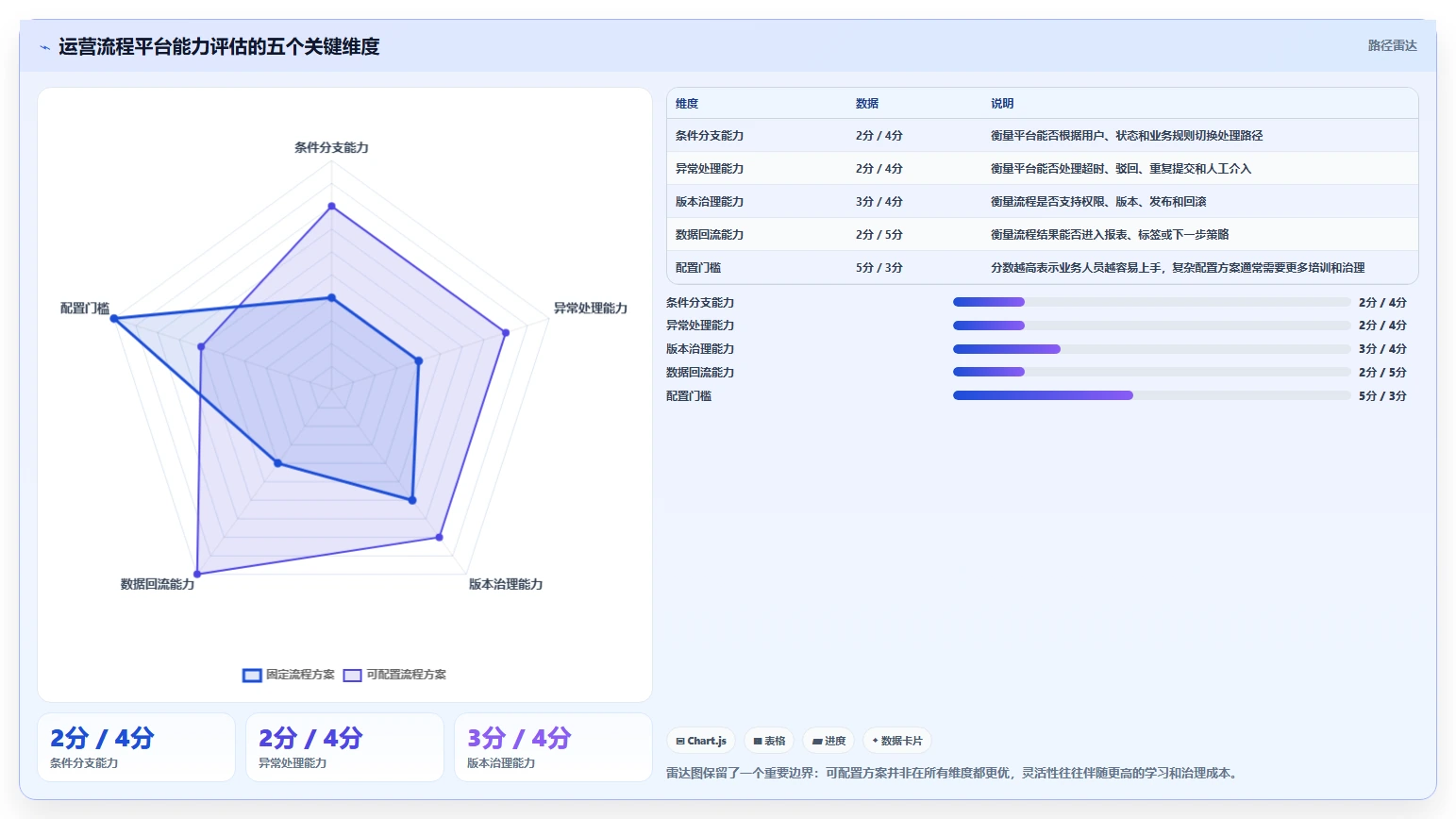Click the radar chart footnote text
This screenshot has width=1456, height=819.
pyautogui.click(x=954, y=774)
